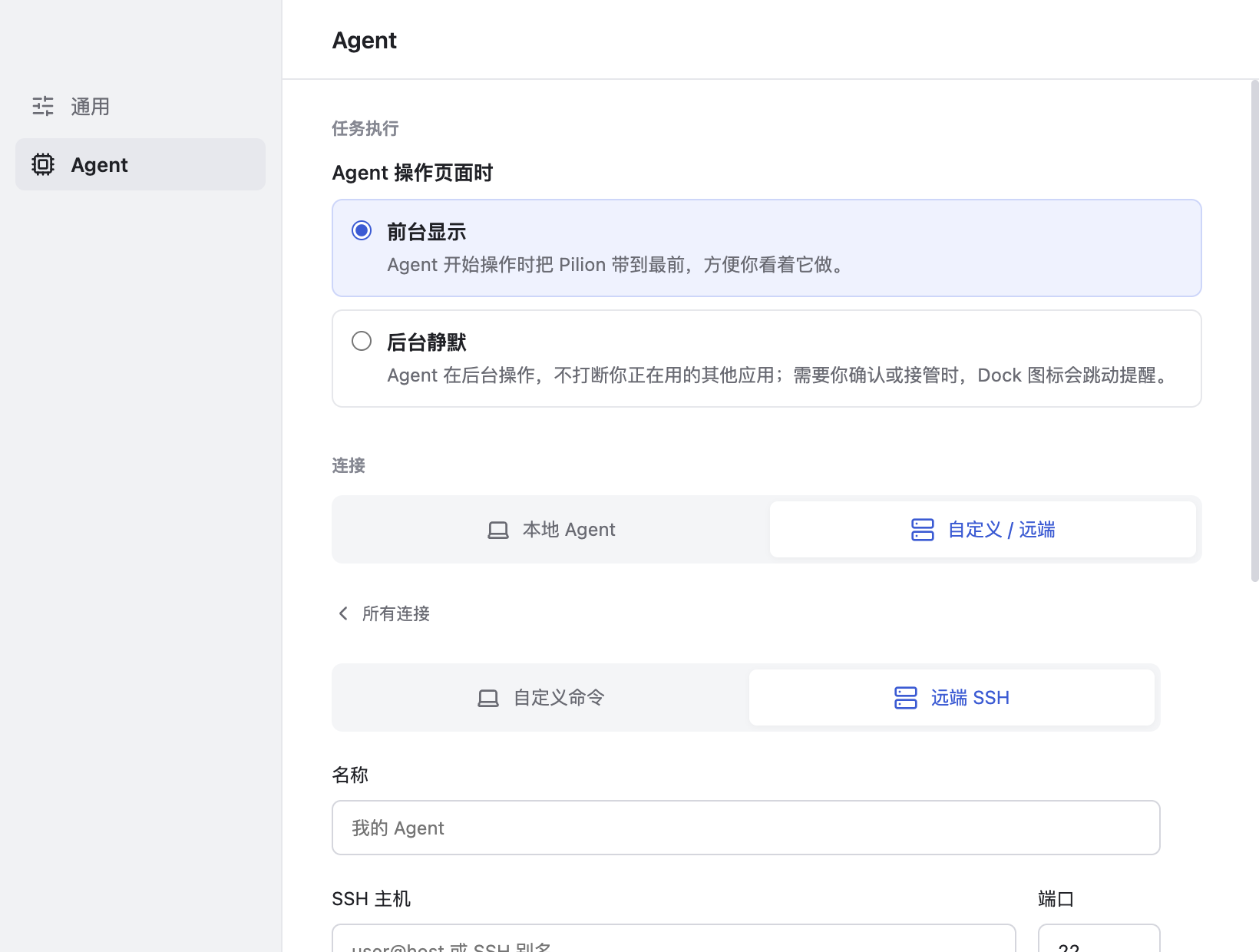Click the Agent chip icon in sidebar
The width and height of the screenshot is (1259, 952).
[x=43, y=164]
